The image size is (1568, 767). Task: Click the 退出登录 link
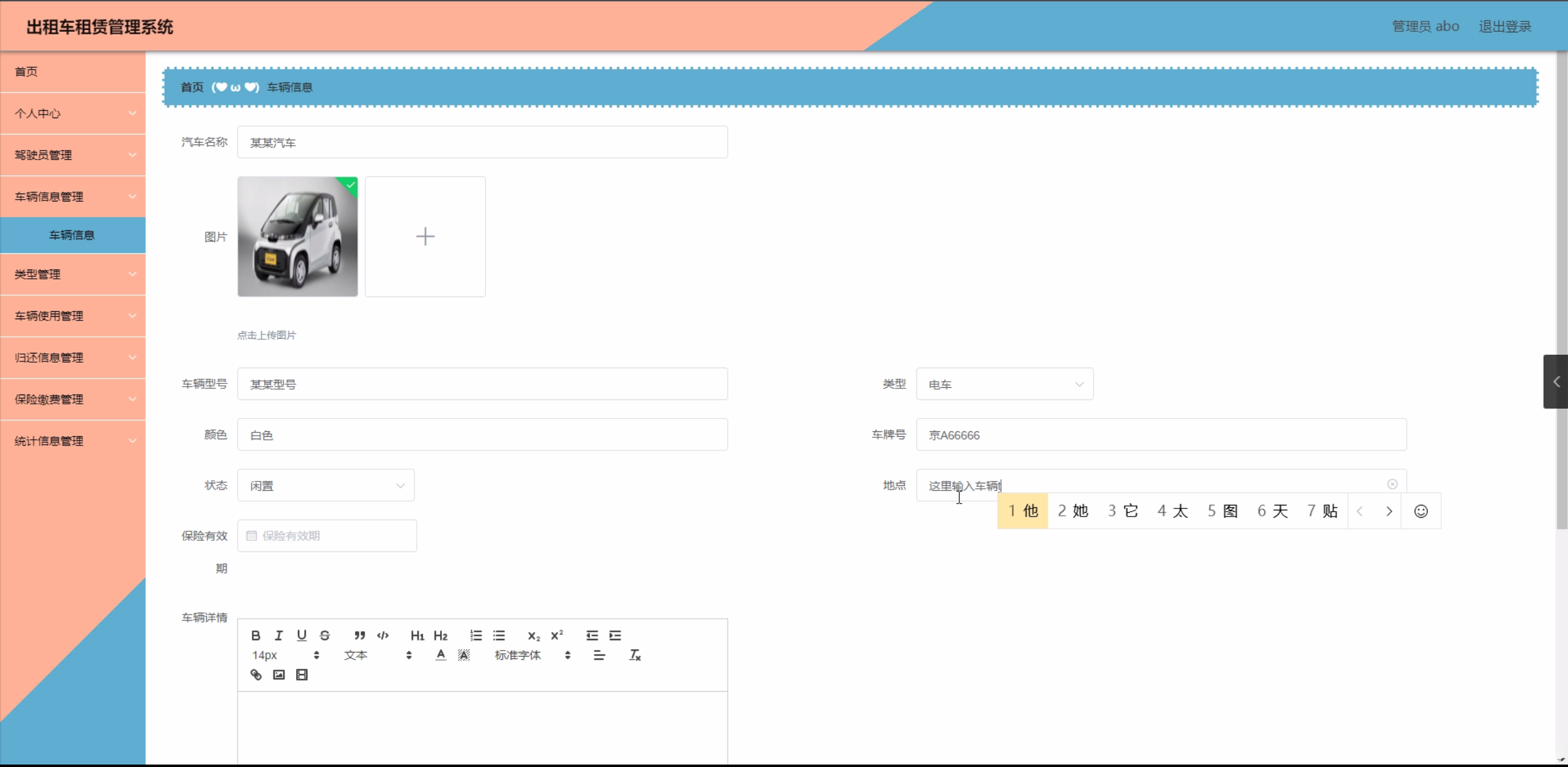(x=1505, y=26)
